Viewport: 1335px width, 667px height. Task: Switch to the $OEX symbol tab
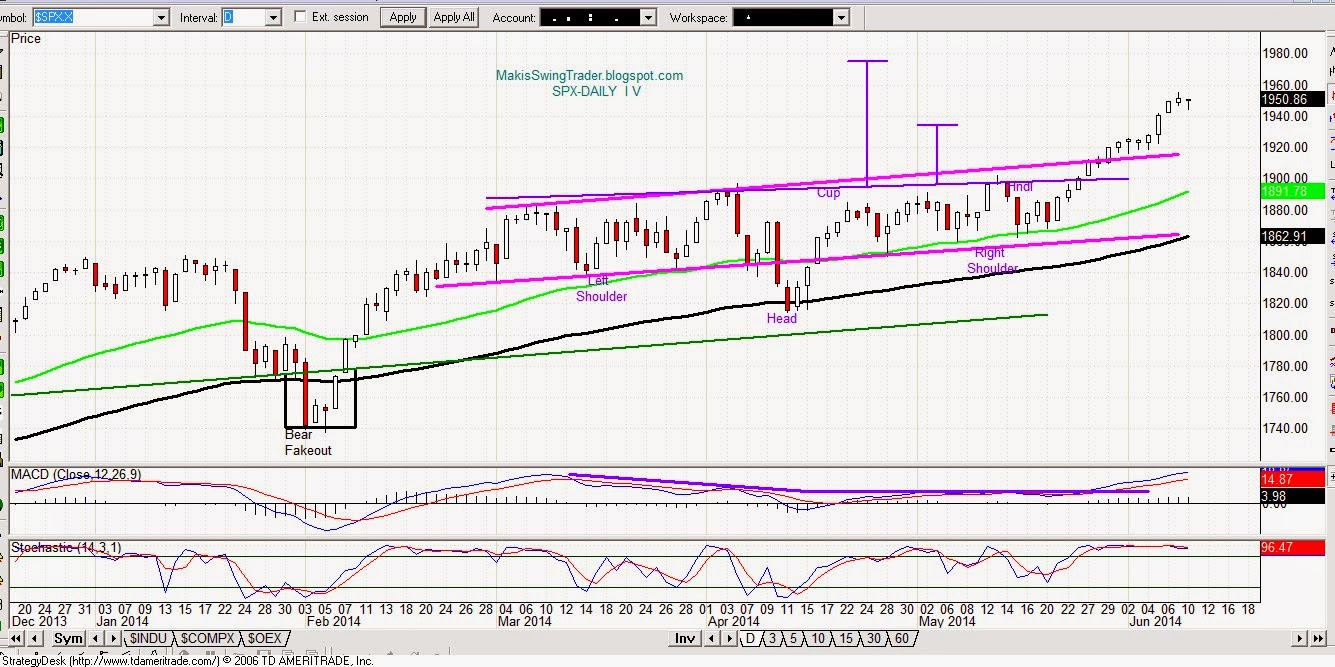point(264,638)
